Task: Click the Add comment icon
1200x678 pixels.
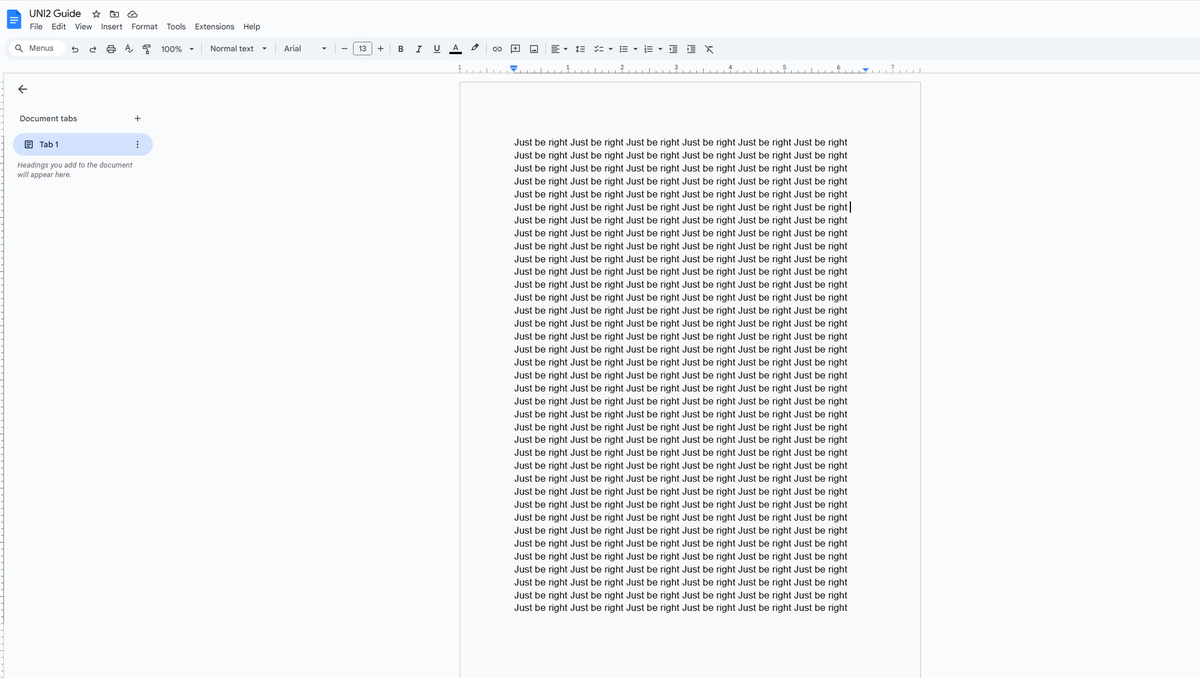Action: point(516,49)
